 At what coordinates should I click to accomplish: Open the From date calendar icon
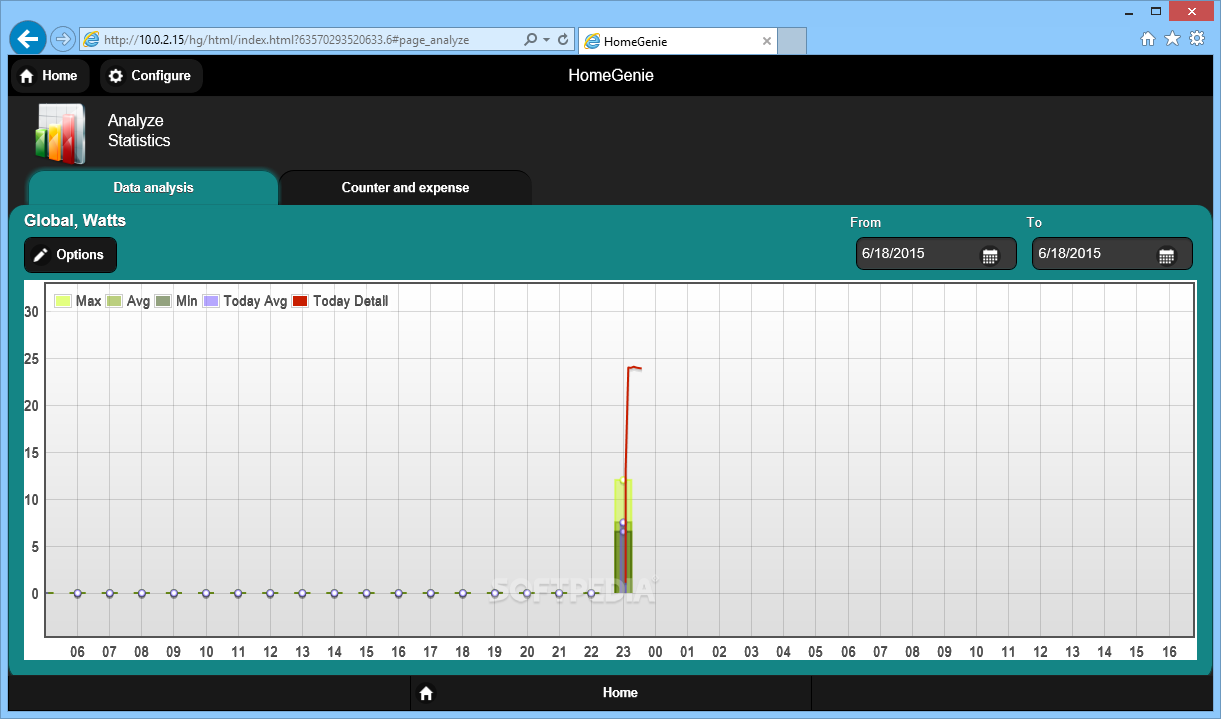pos(990,255)
